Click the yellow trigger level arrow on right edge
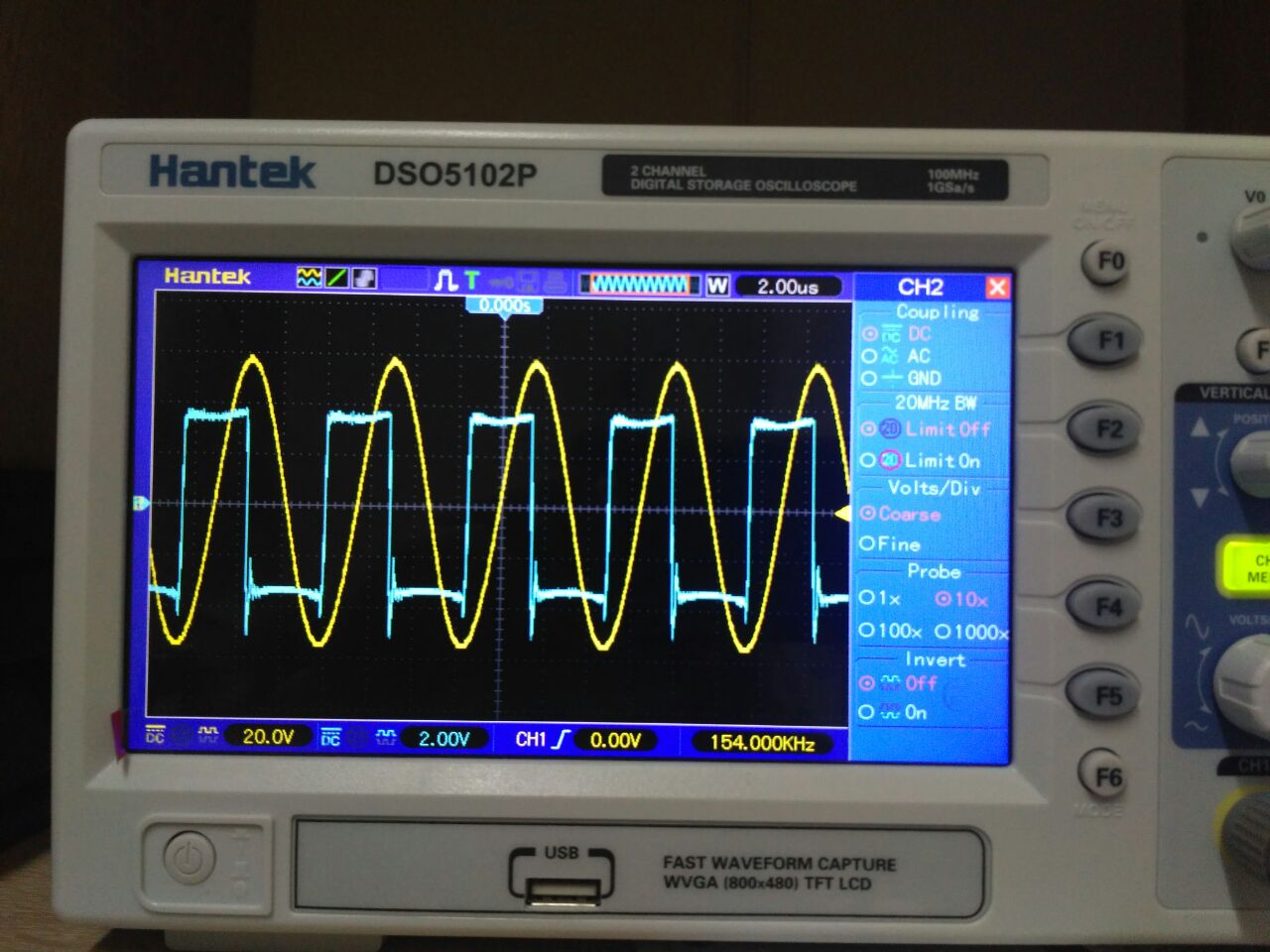This screenshot has height=952, width=1270. coord(842,514)
